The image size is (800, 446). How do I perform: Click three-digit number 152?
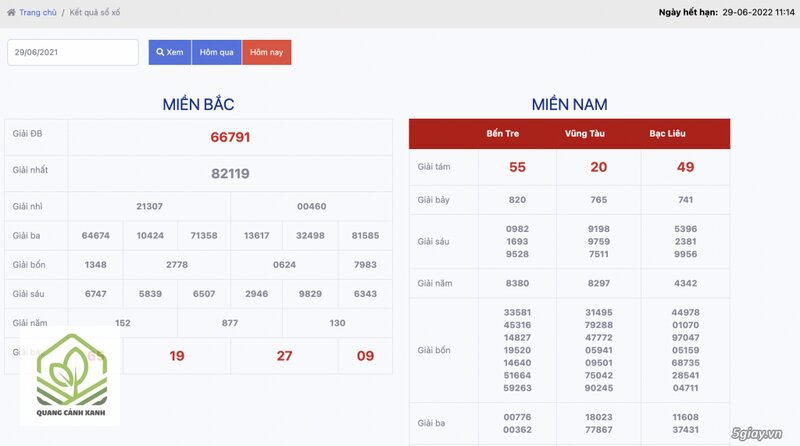(x=123, y=323)
